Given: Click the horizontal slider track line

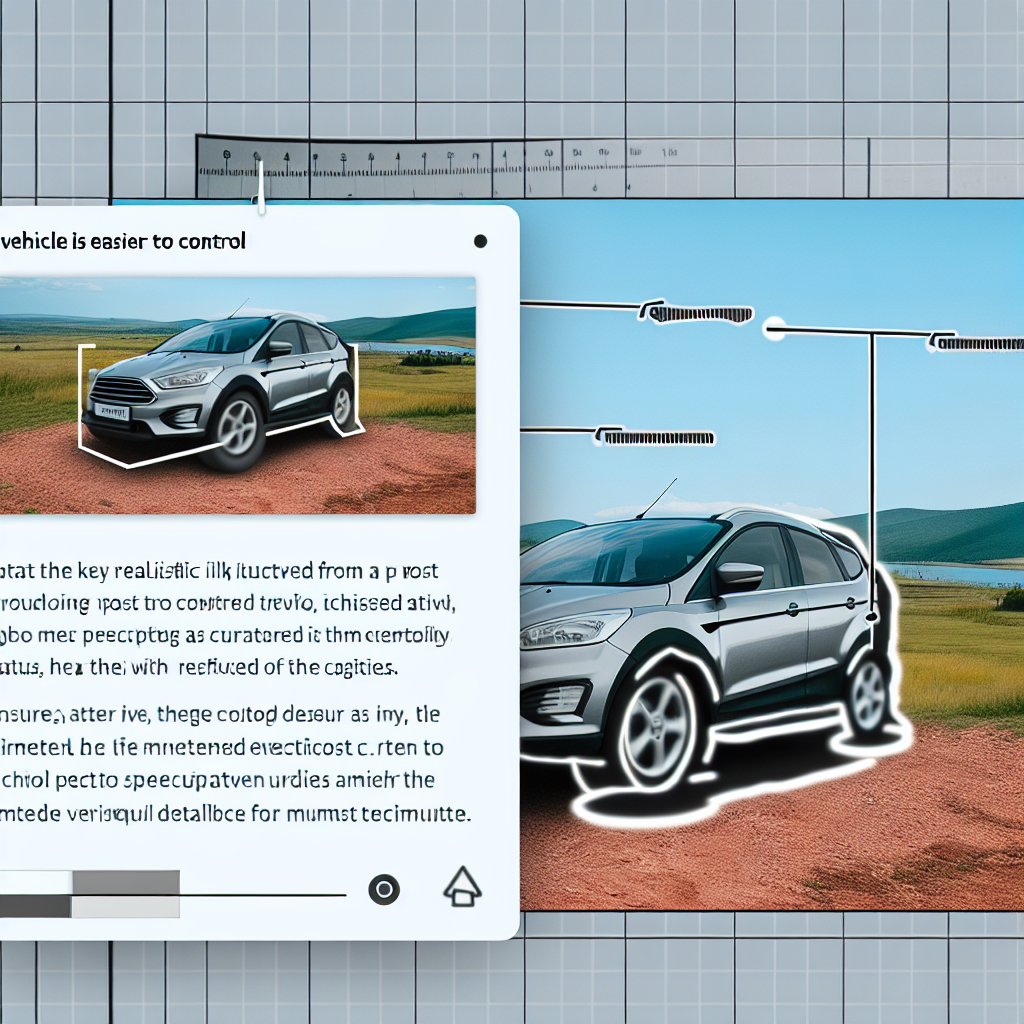Looking at the screenshot, I should (x=262, y=894).
